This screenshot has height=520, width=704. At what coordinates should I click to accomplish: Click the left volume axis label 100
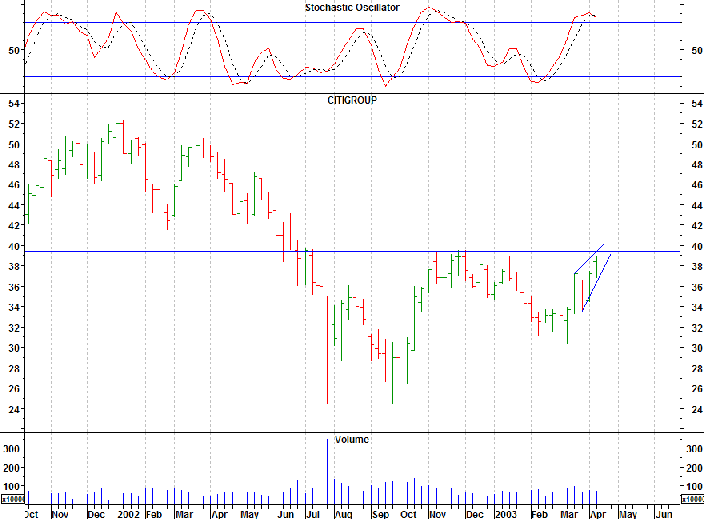[x=11, y=487]
